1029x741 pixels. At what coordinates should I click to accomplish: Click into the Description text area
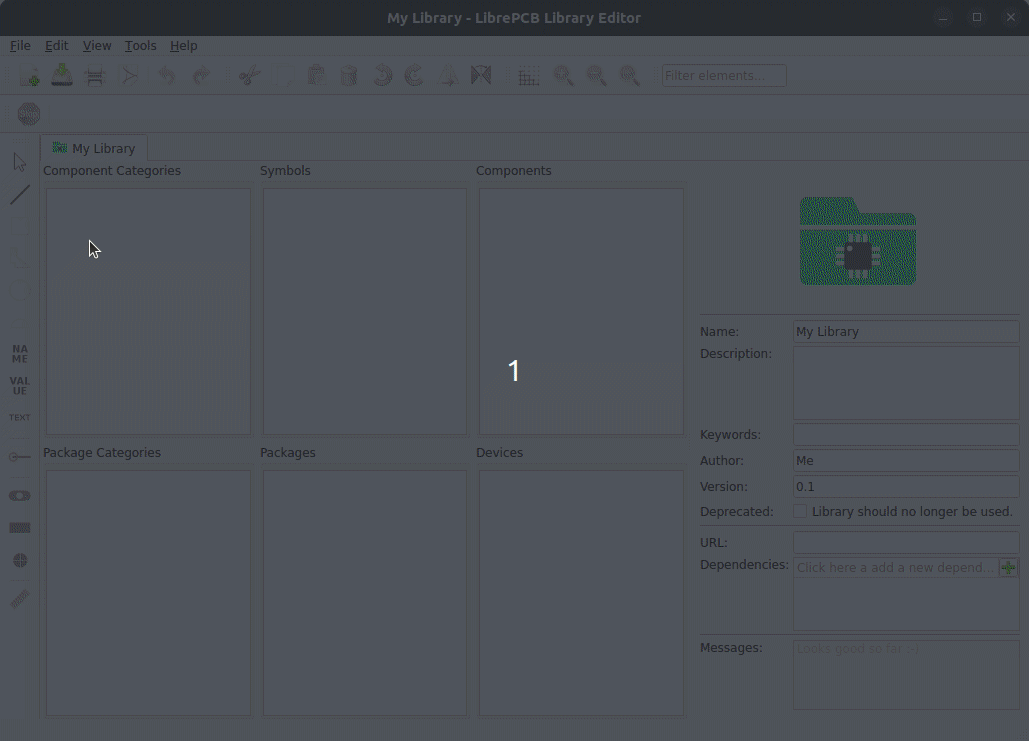coord(906,383)
